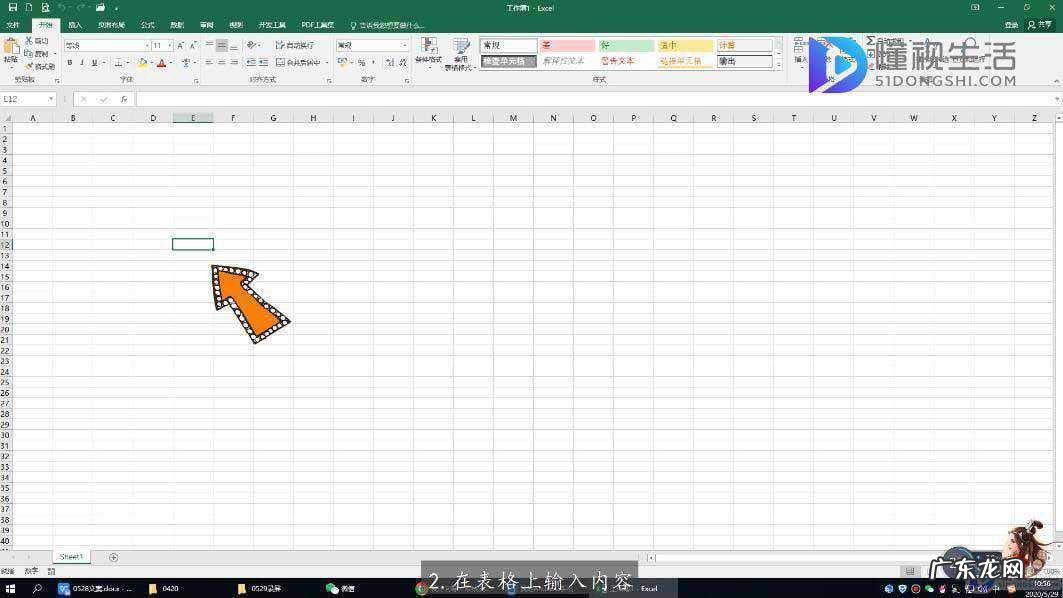Toggle Bold formatting

70,63
